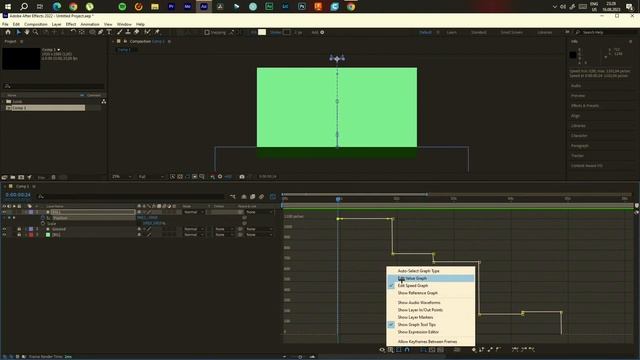Click the Graph Editor toggle icon in timeline
The image size is (640, 360).
(273, 197)
